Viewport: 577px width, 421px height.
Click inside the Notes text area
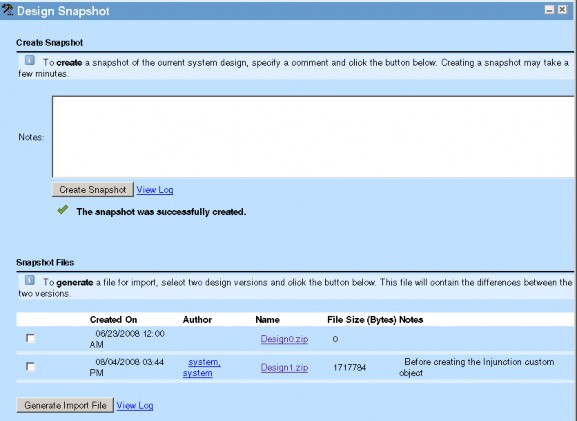point(313,137)
